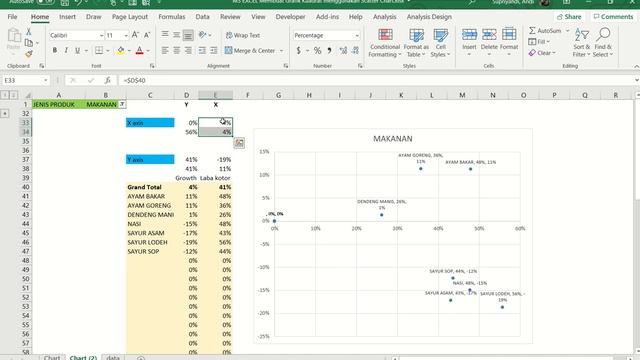Open the Percentage number format dropdown
Screen dimensions: 640x360
click(x=357, y=36)
